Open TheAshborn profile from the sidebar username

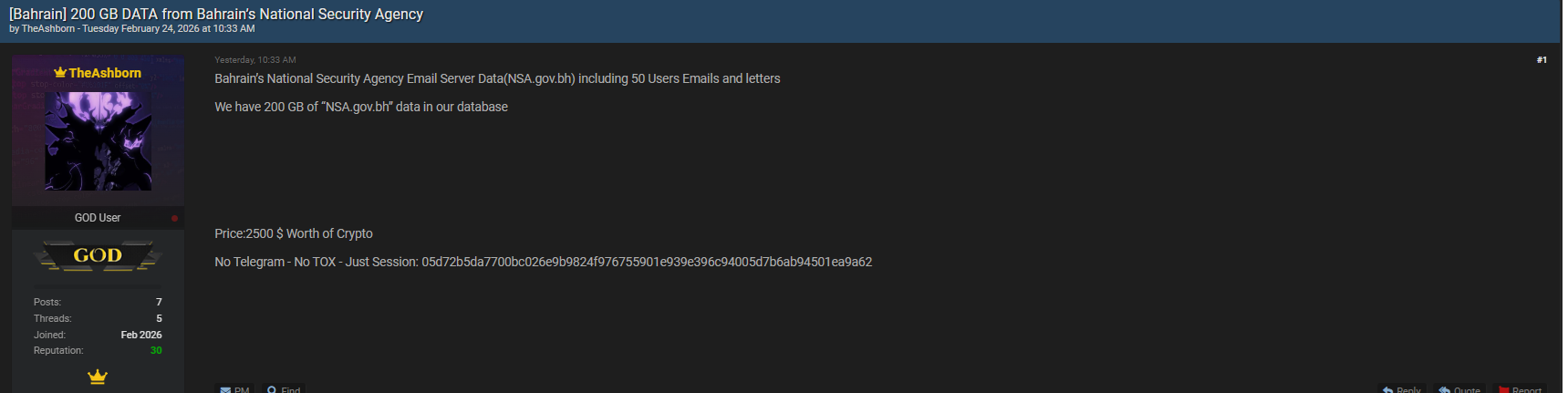105,73
